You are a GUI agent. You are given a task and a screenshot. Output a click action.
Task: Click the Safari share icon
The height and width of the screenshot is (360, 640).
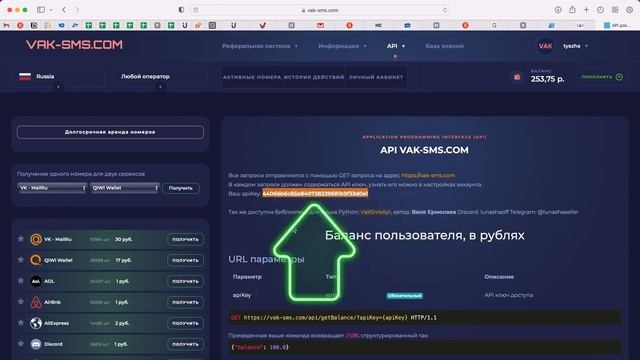572,10
